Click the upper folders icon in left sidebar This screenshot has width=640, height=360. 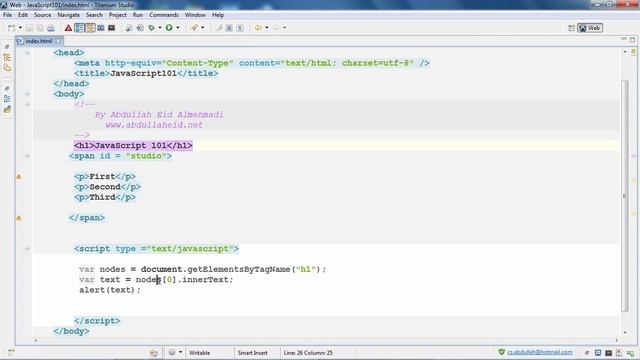point(7,68)
